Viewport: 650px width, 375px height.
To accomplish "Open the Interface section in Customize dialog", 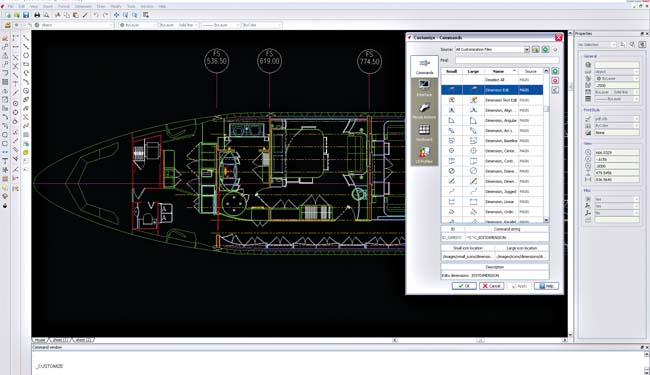I will point(424,89).
